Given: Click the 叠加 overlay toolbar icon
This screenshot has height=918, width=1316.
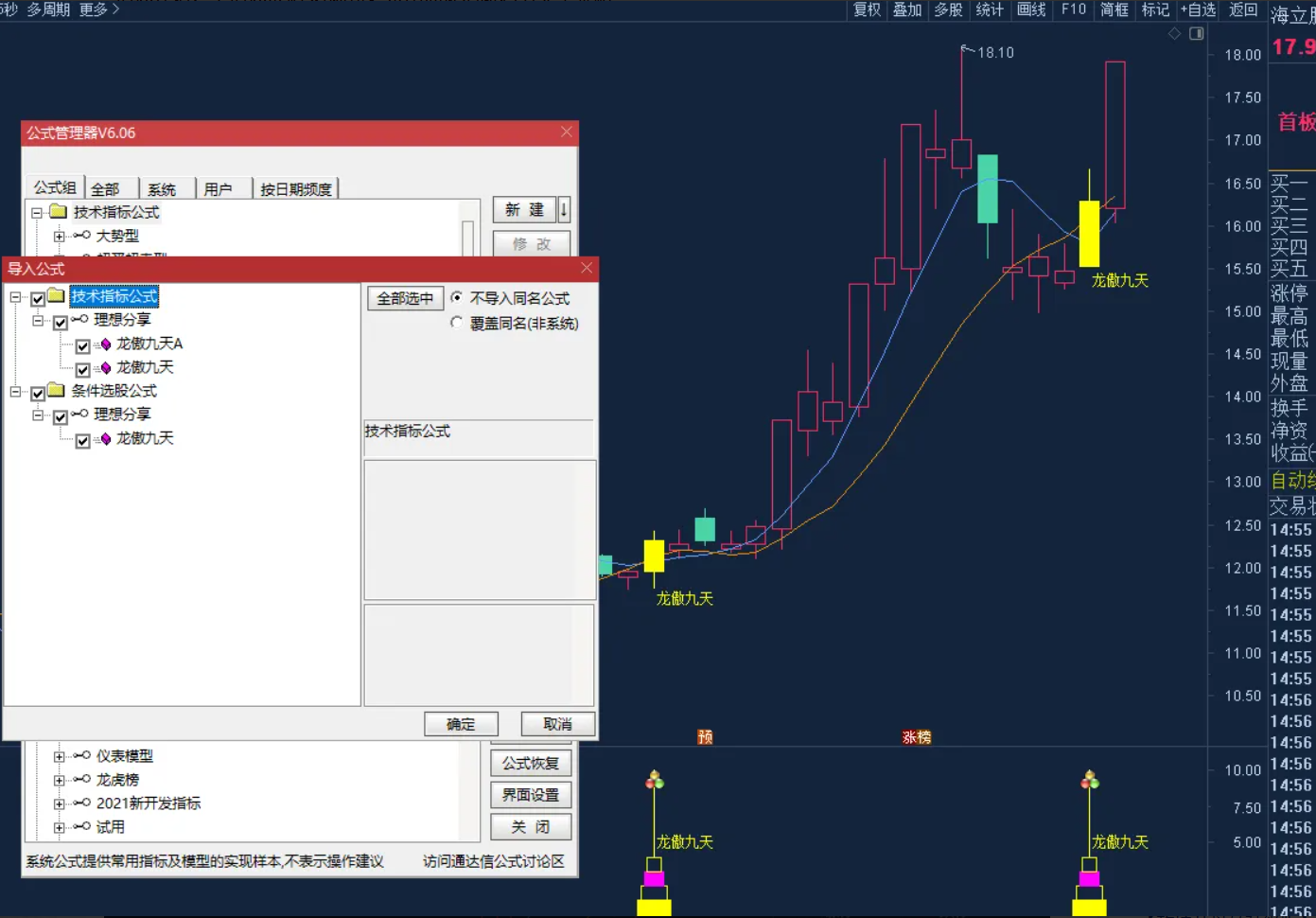Looking at the screenshot, I should click(906, 10).
